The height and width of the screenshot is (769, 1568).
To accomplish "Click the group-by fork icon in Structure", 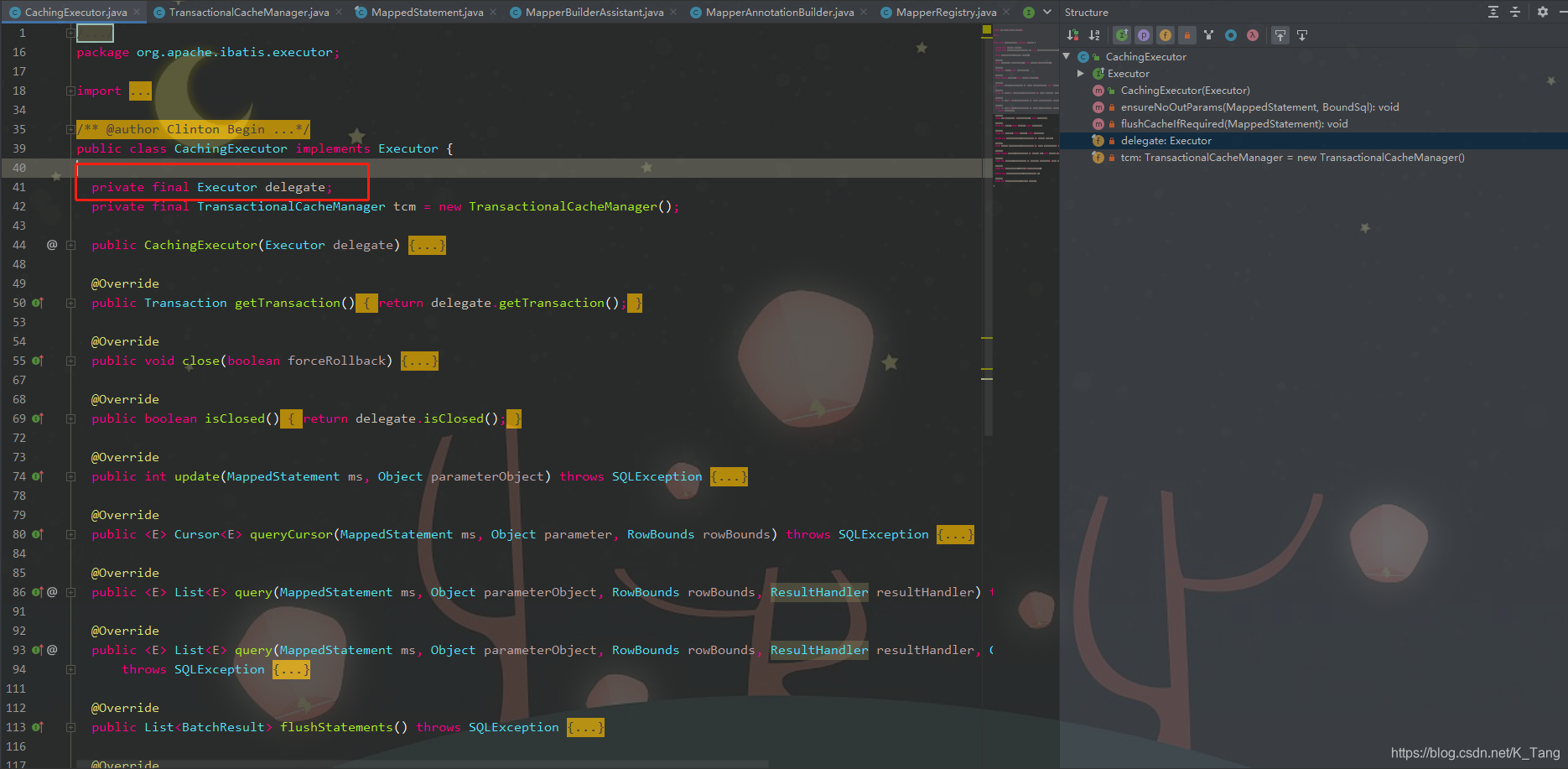I will coord(1208,35).
